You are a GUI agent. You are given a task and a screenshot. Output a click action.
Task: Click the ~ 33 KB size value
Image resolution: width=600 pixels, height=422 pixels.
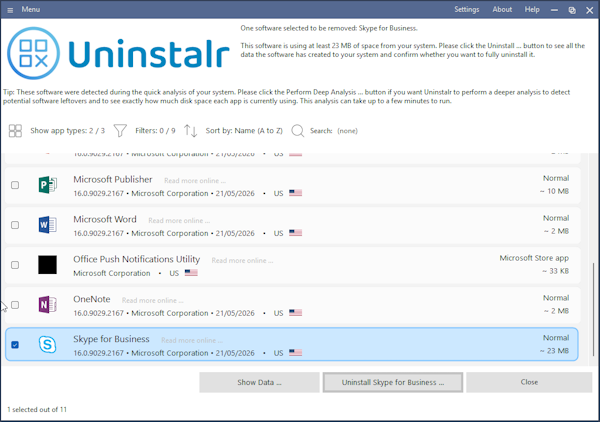click(x=555, y=271)
